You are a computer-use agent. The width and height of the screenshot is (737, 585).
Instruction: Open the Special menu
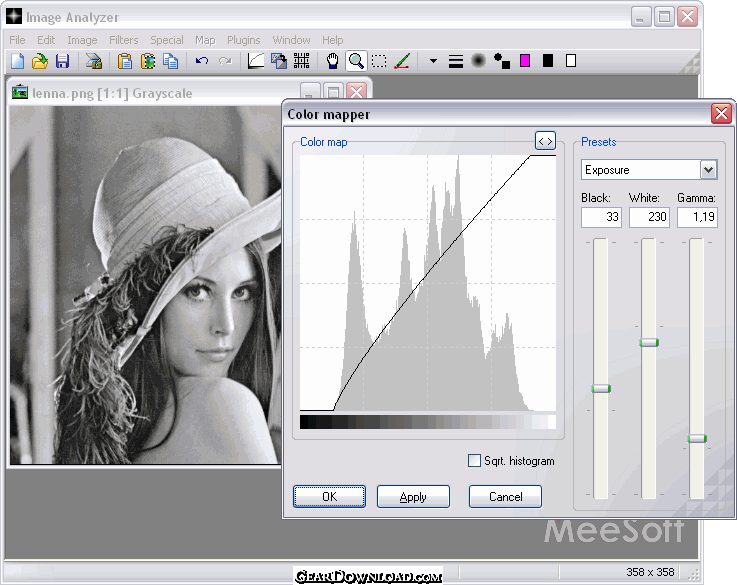(167, 40)
